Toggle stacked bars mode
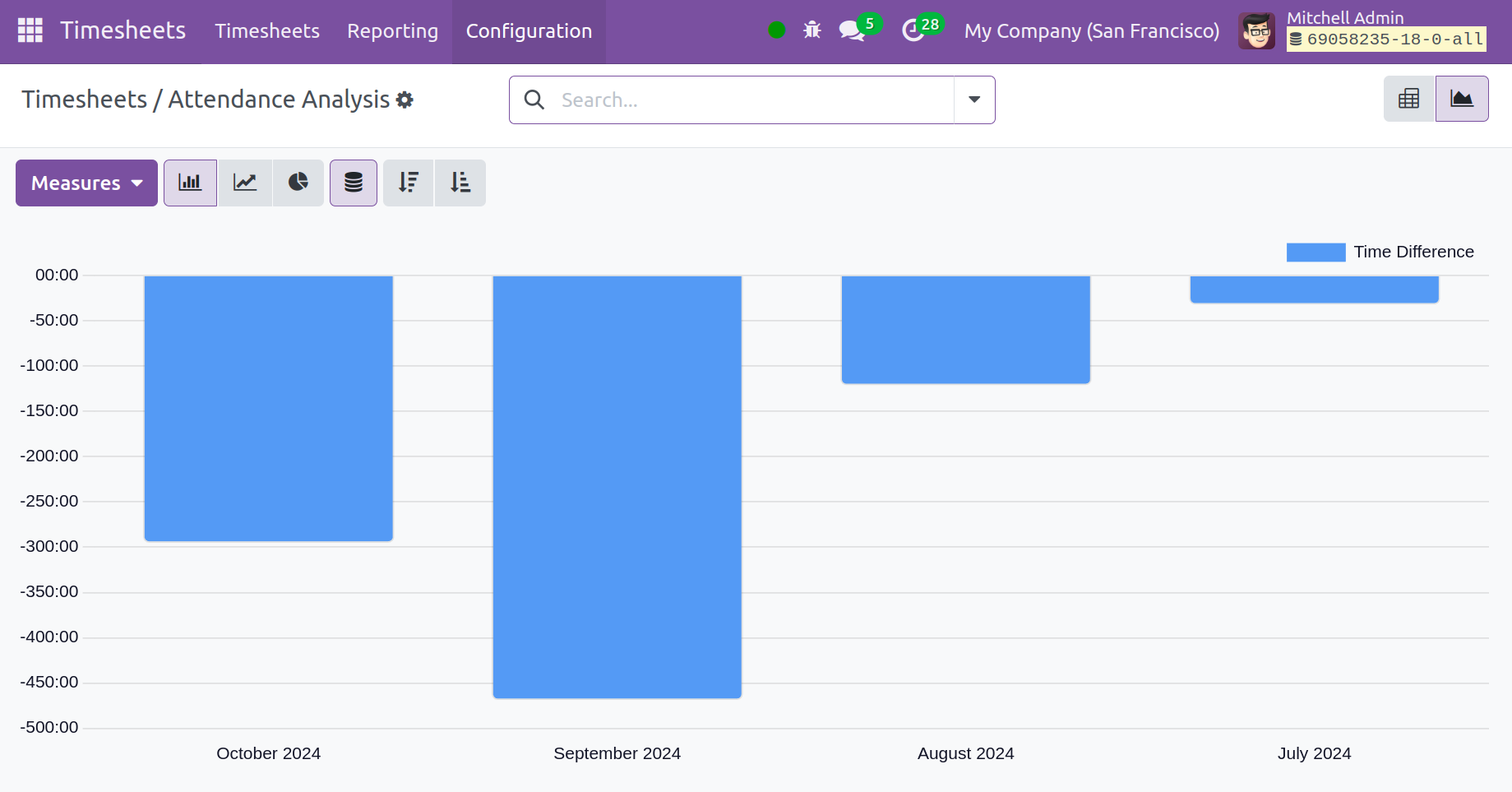 tap(354, 183)
